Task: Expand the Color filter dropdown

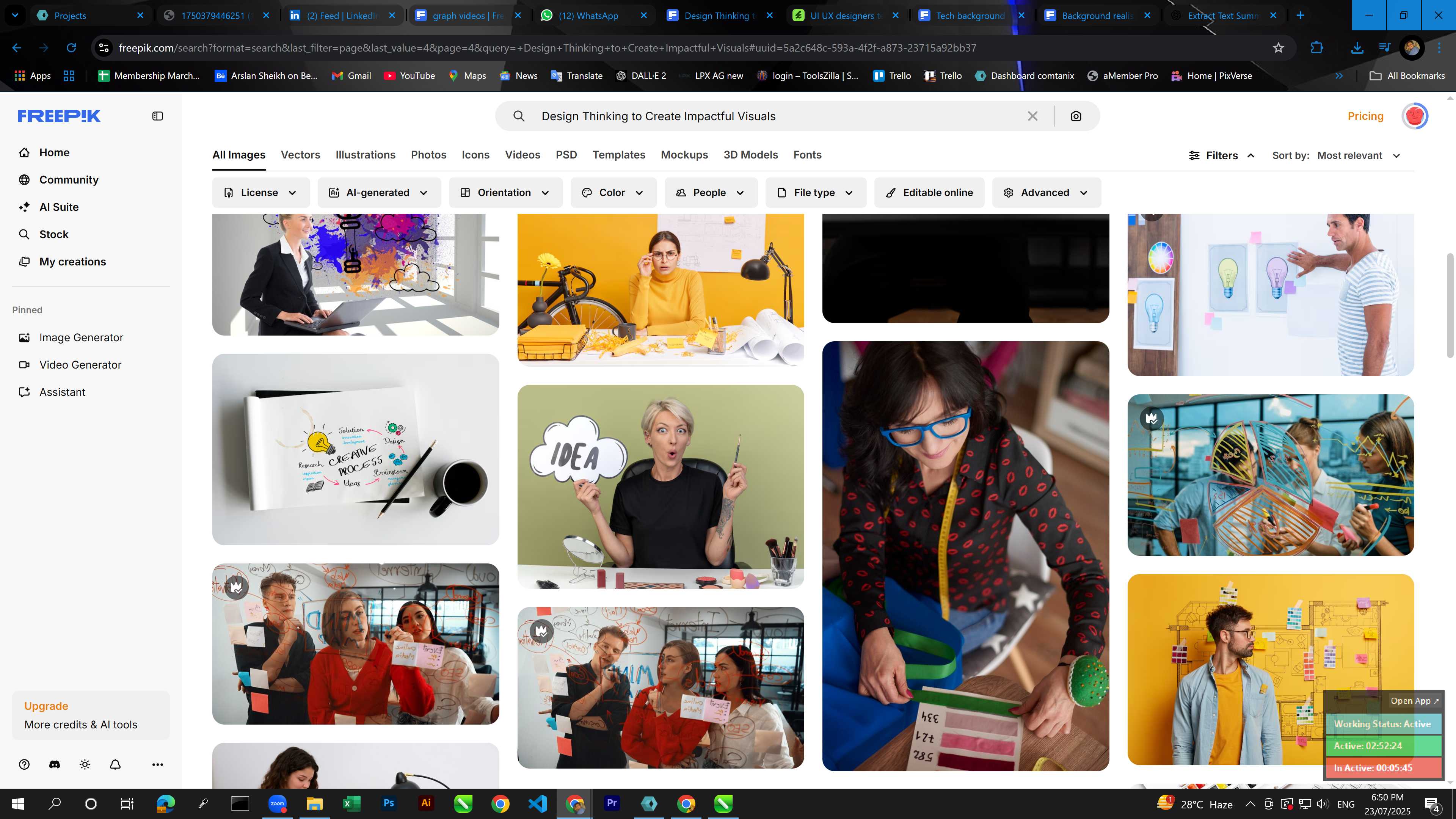Action: pos(614,193)
